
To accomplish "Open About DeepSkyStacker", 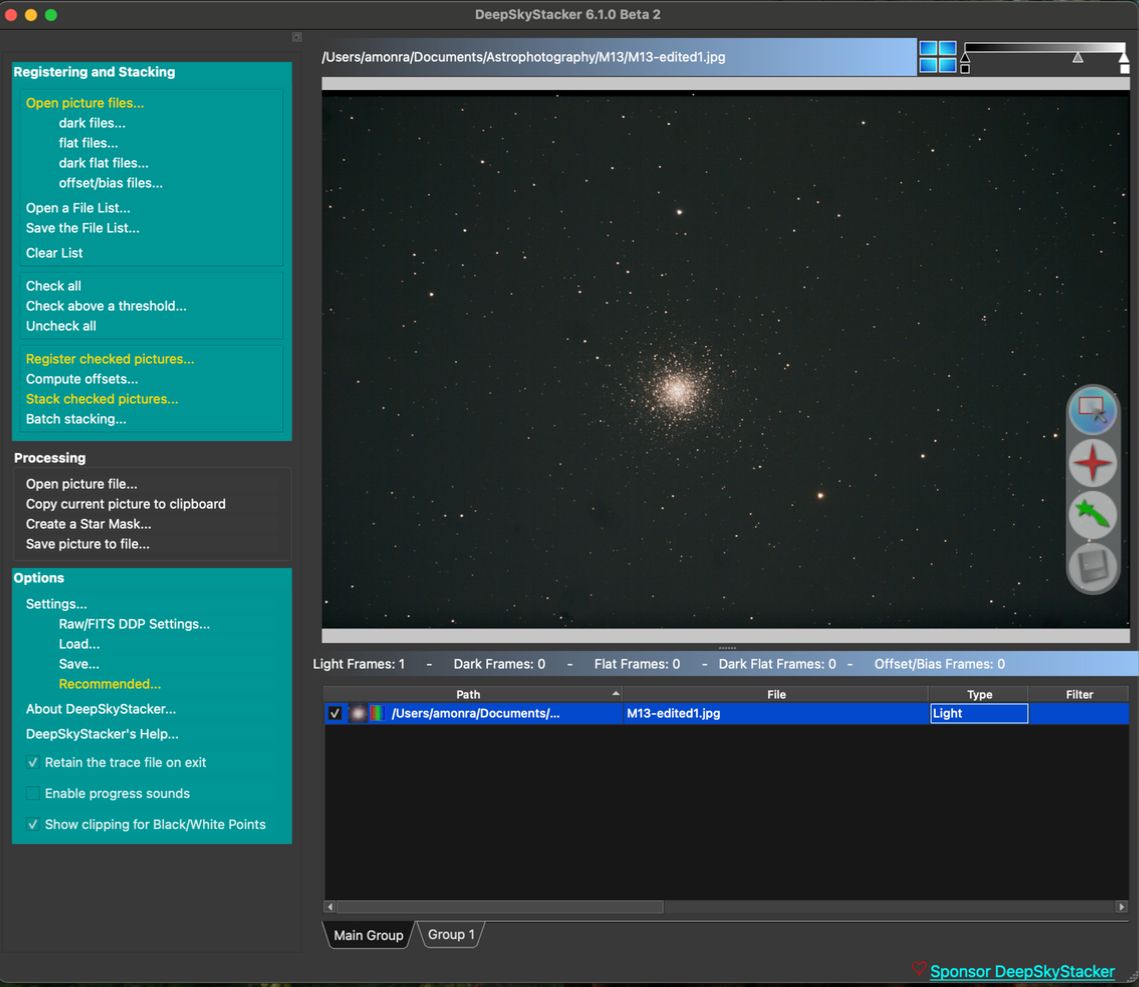I will (x=101, y=709).
